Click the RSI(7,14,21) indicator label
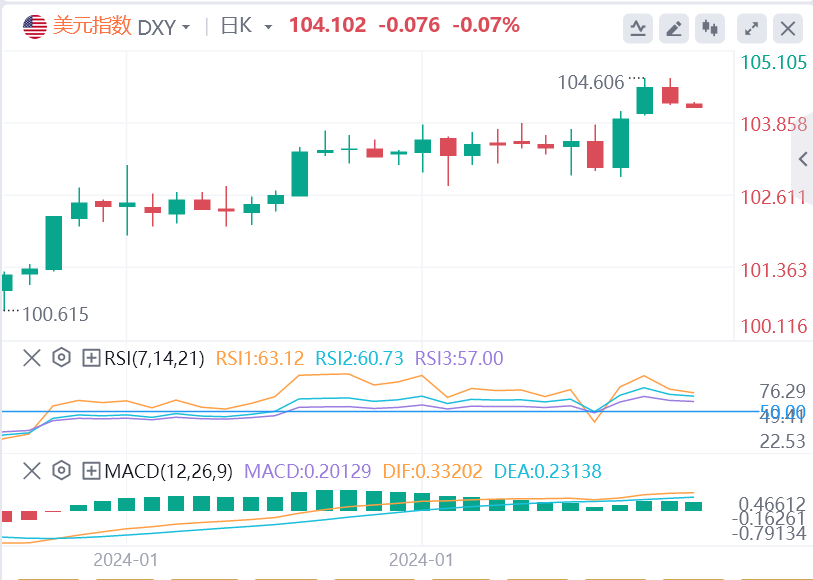Image resolution: width=813 pixels, height=580 pixels. (x=151, y=357)
